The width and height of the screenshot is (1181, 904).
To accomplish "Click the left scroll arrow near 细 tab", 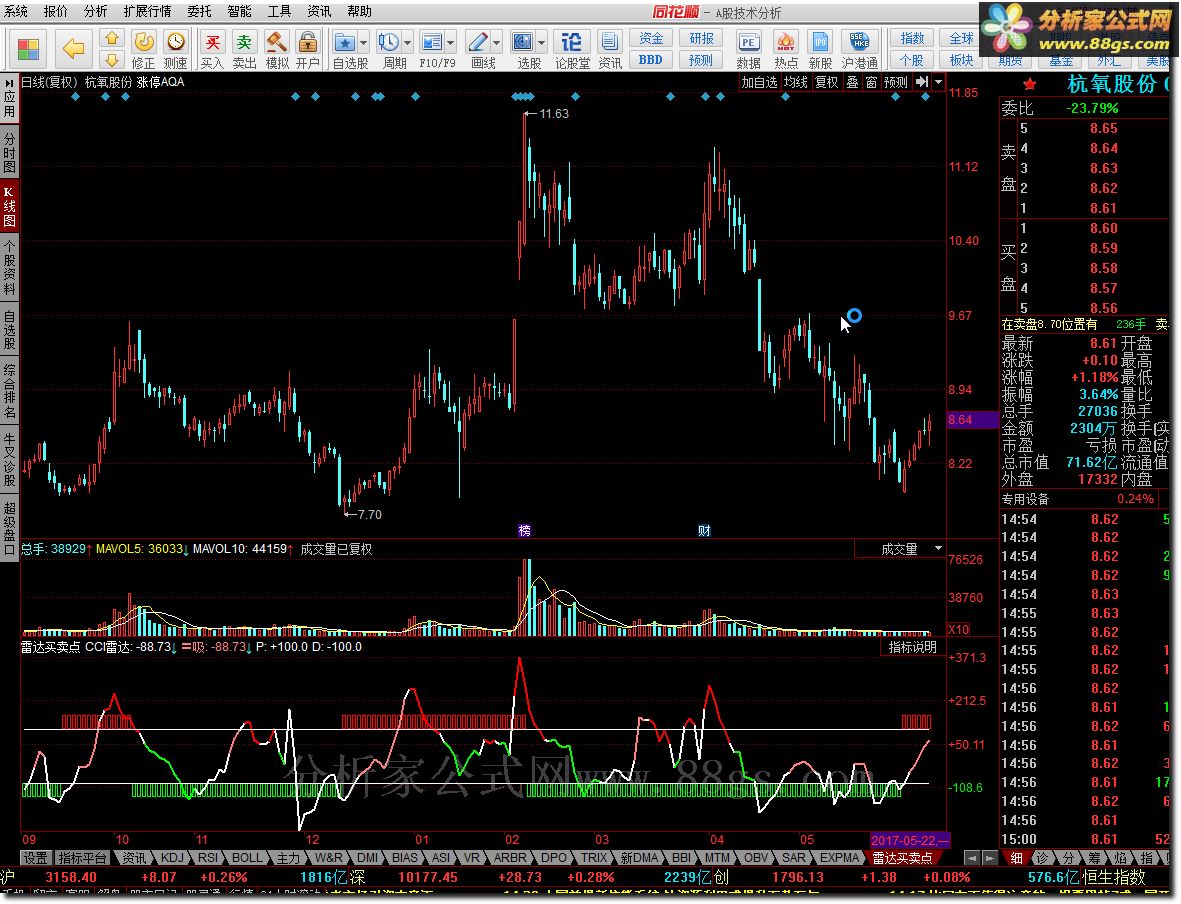I will pyautogui.click(x=972, y=857).
